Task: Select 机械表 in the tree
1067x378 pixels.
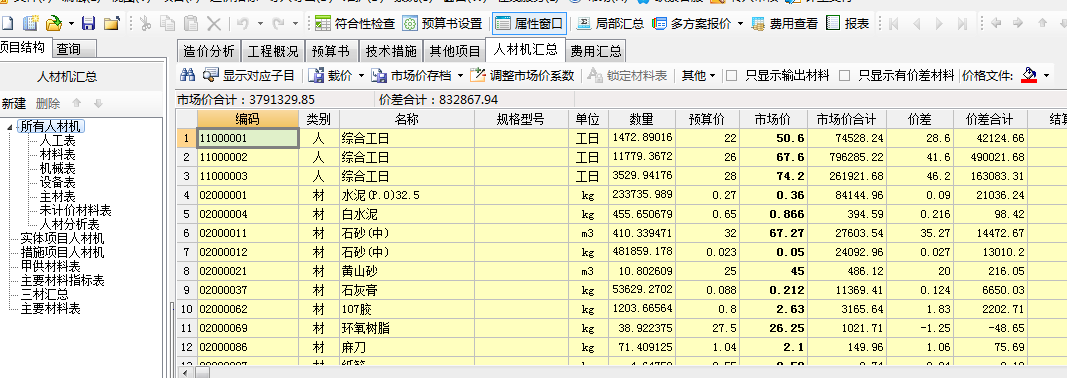Action: [57, 168]
